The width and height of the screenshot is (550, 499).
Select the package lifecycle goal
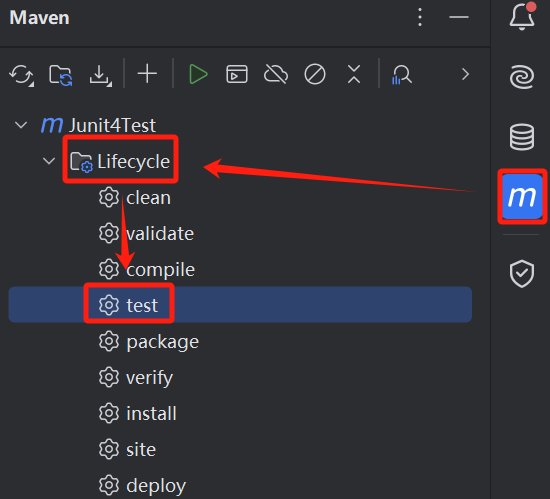click(162, 342)
